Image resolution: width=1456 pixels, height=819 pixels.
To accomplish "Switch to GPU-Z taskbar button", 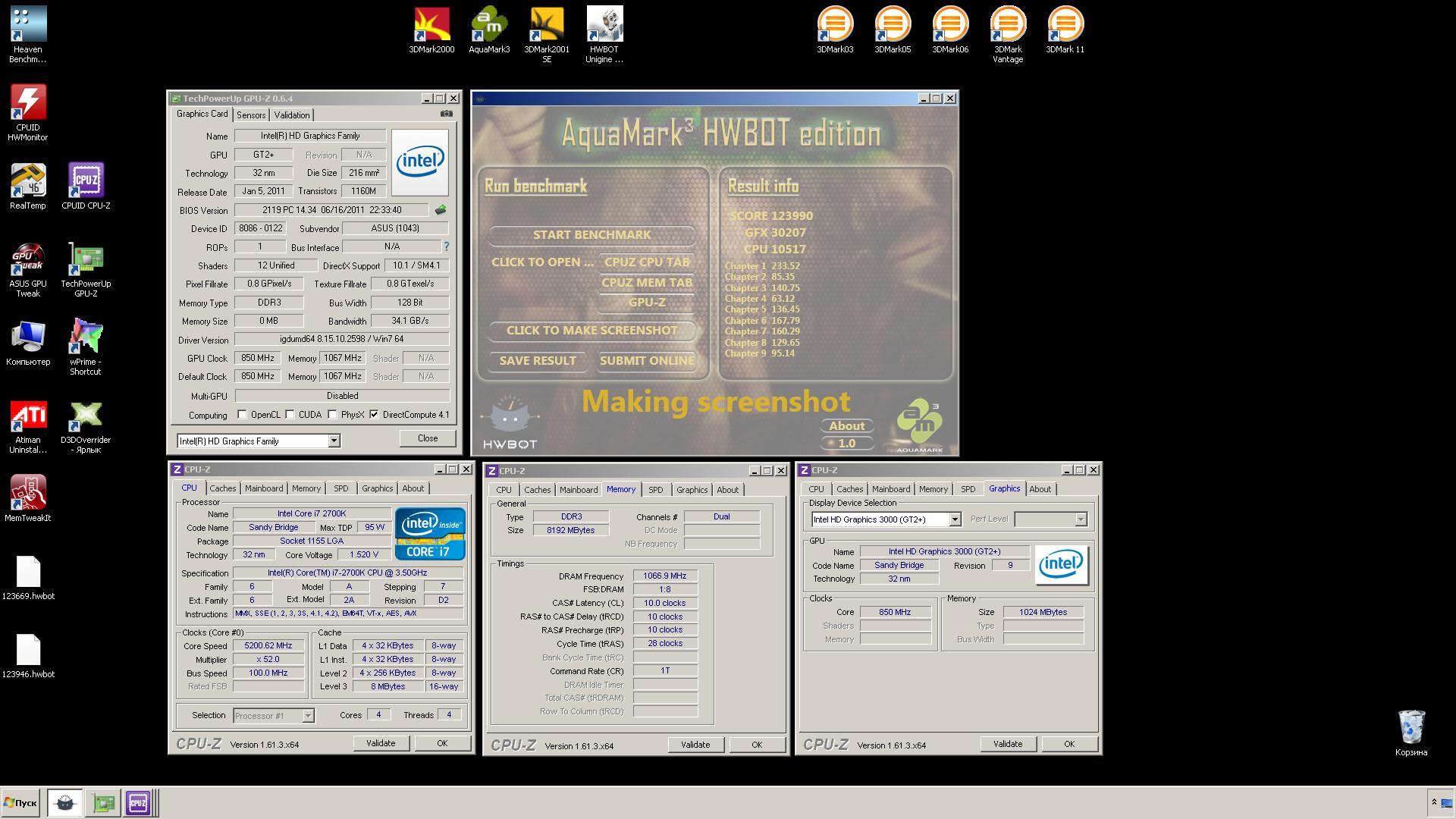I will tap(103, 802).
